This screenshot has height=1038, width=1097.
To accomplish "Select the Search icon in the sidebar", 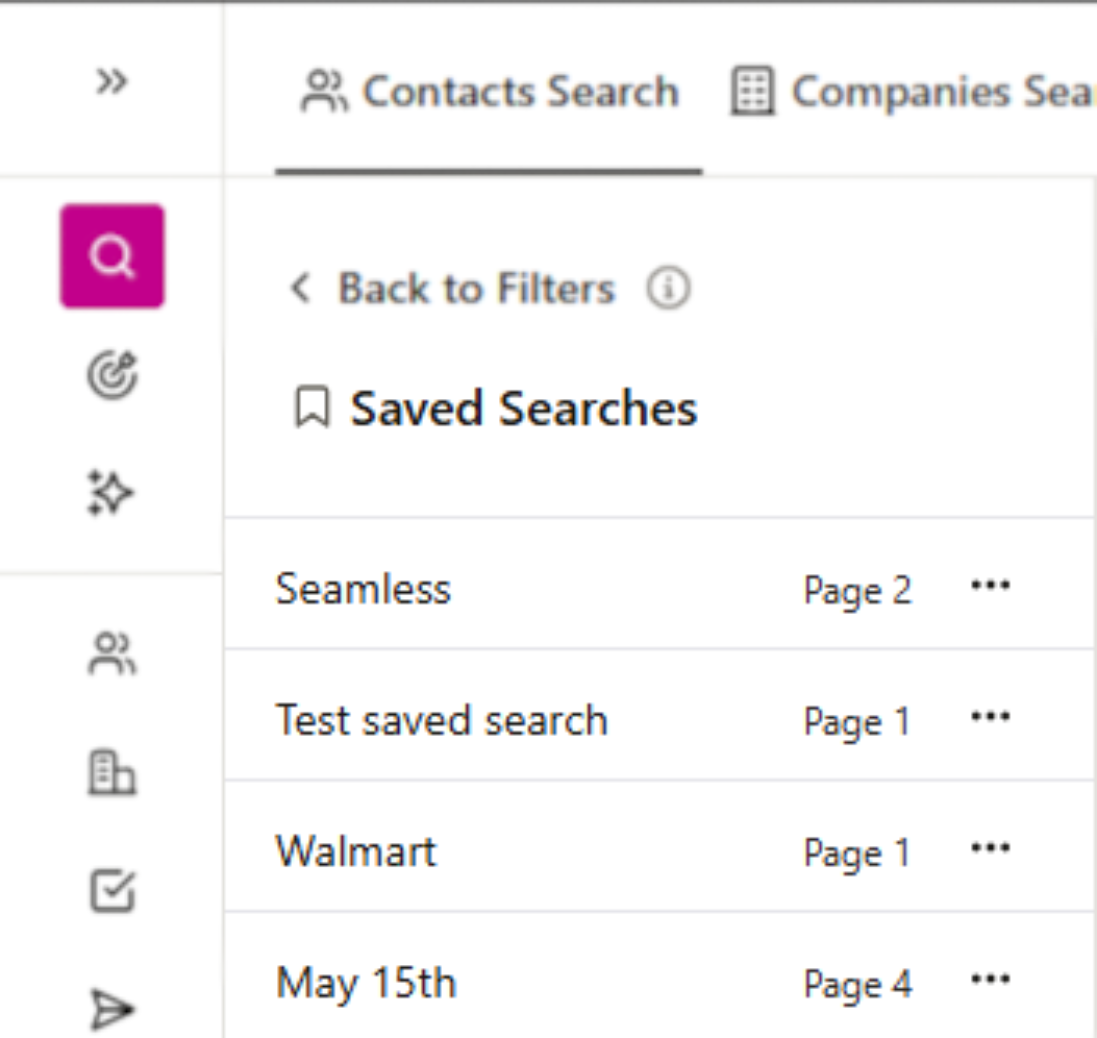I will [112, 253].
